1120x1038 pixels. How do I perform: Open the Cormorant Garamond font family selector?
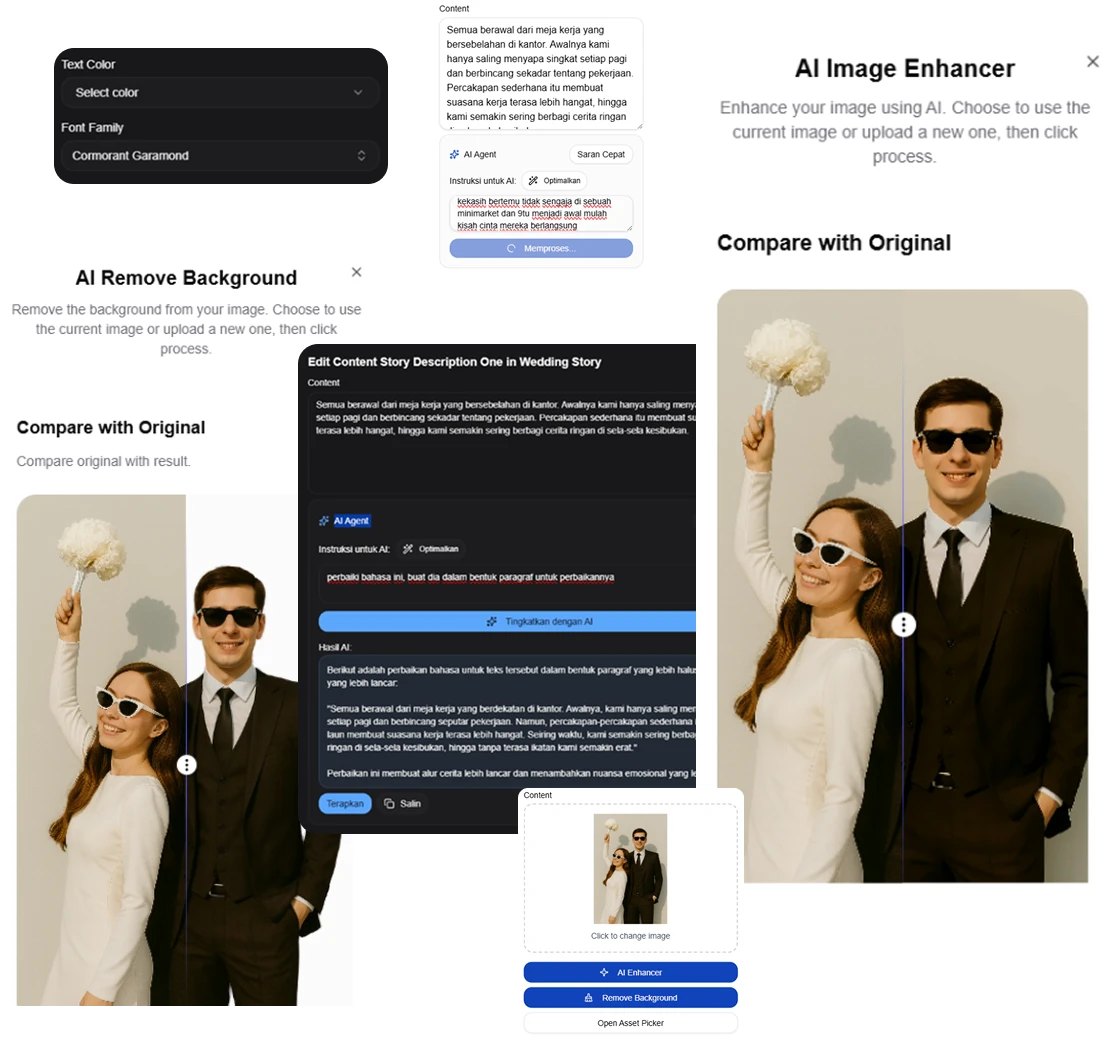point(219,155)
